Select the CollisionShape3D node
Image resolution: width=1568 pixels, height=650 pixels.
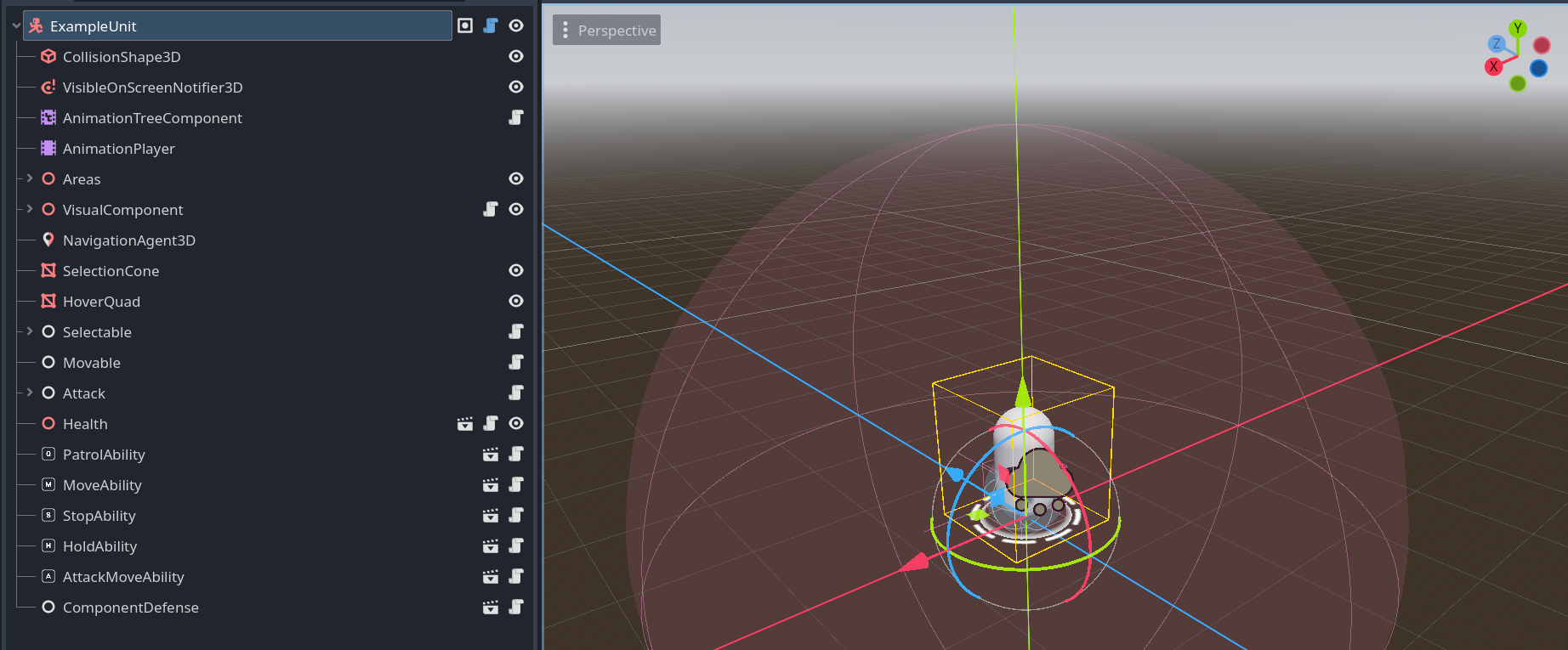(122, 57)
